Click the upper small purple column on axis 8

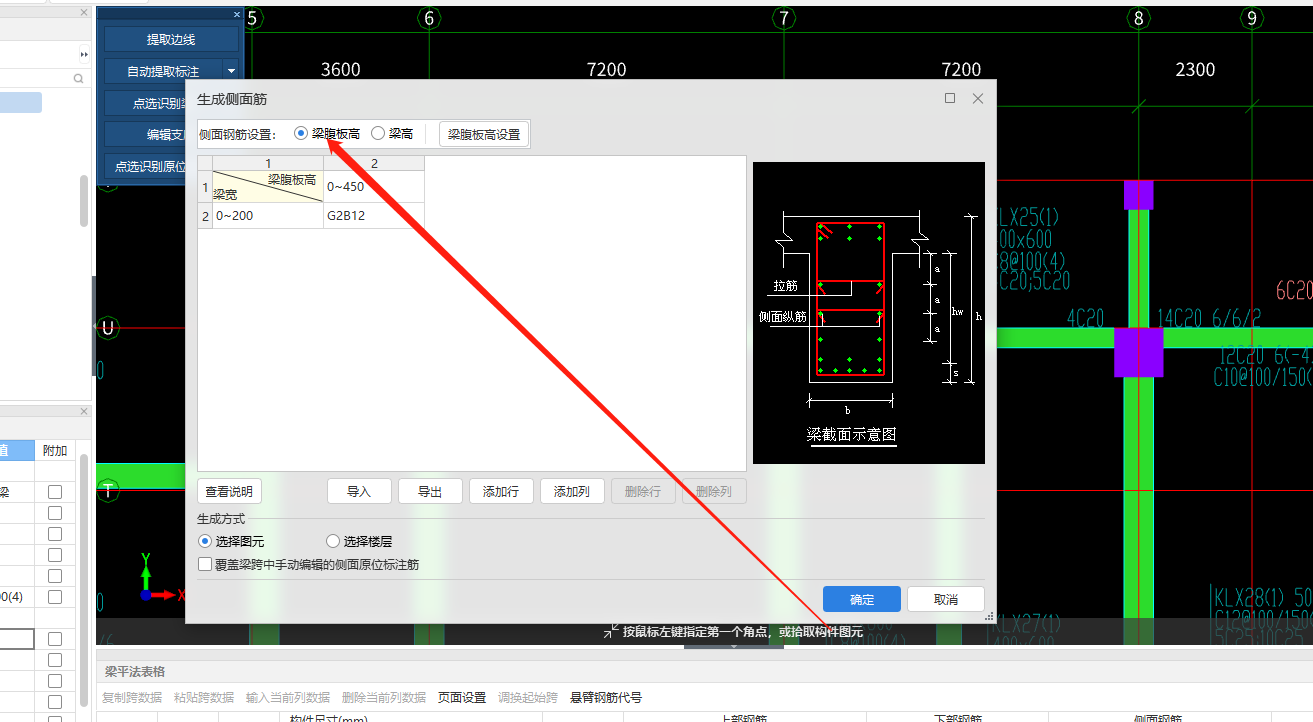1138,195
